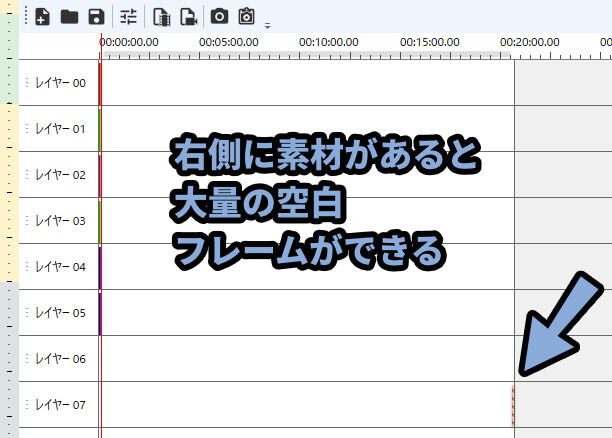
Task: Click the camera icon with the timer top
Action: click(246, 16)
